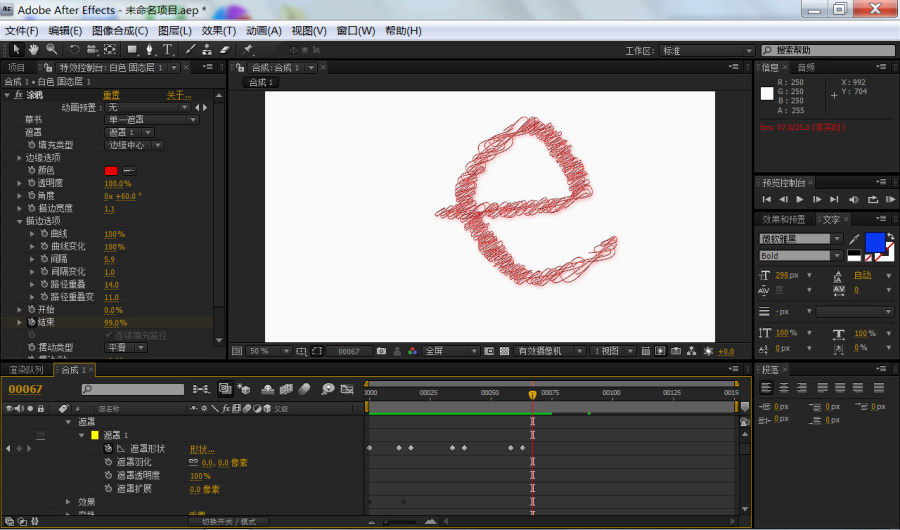Open the 文件(F) menu

(21, 31)
